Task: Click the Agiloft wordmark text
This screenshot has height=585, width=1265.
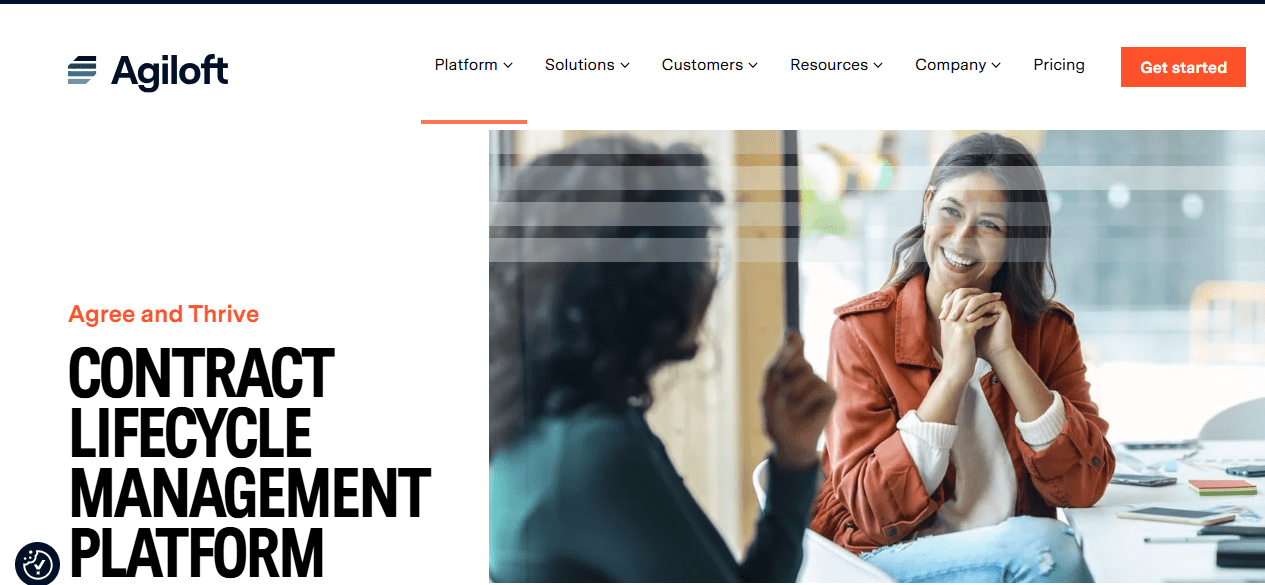Action: (169, 72)
